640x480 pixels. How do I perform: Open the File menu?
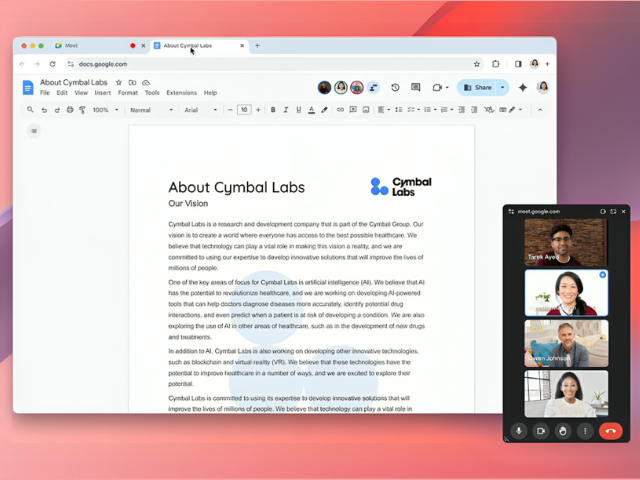point(45,93)
